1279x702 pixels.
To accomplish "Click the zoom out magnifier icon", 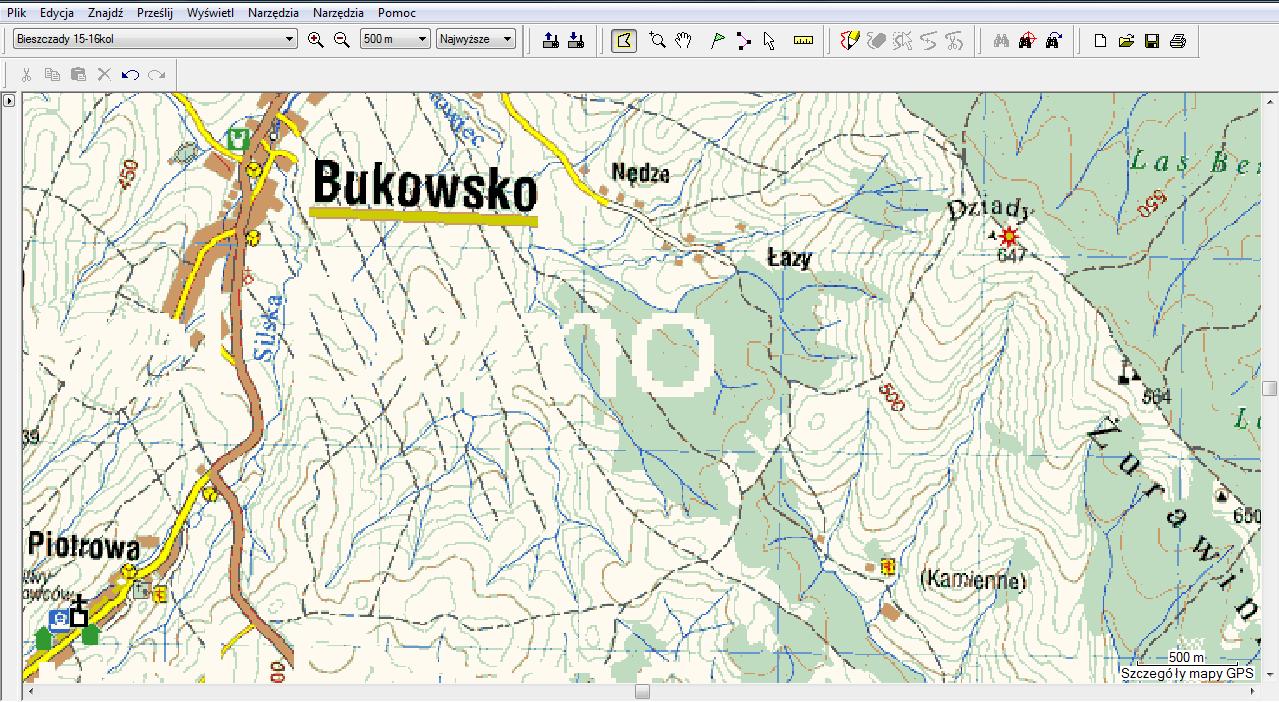I will click(342, 40).
